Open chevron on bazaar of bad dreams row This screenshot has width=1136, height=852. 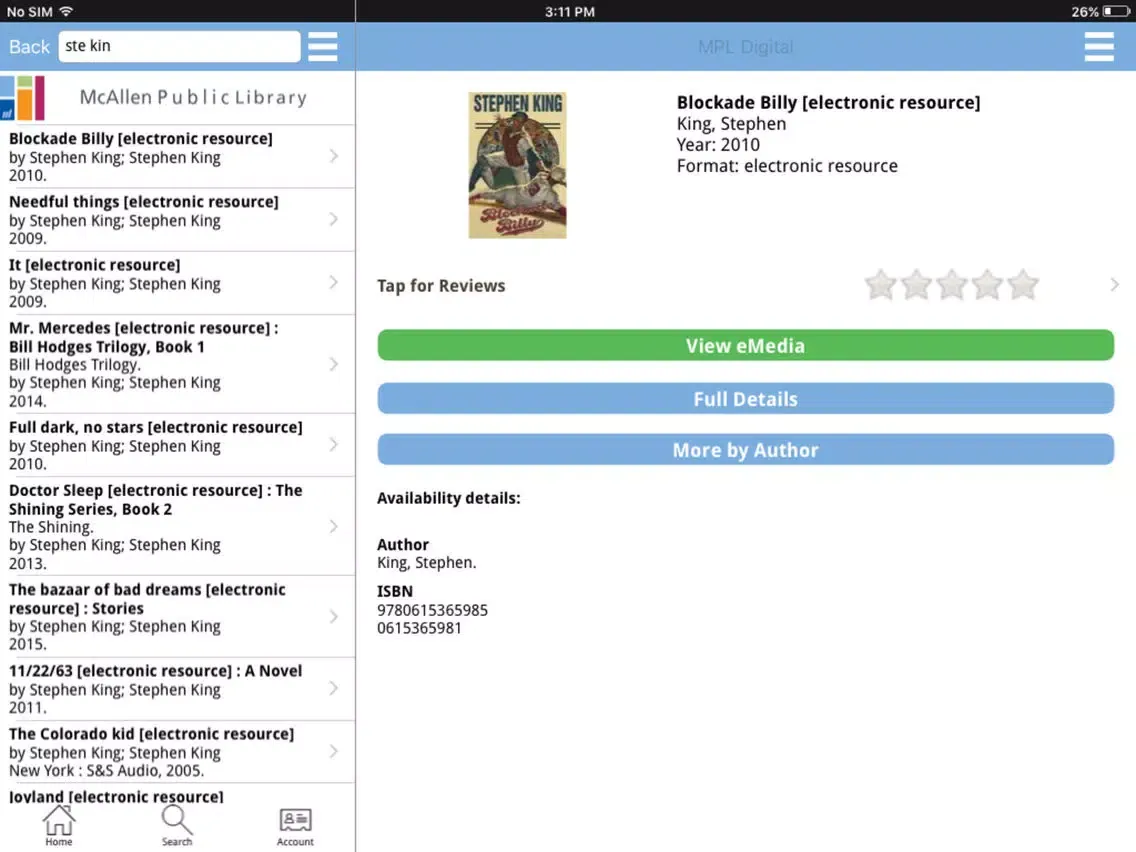[333, 617]
